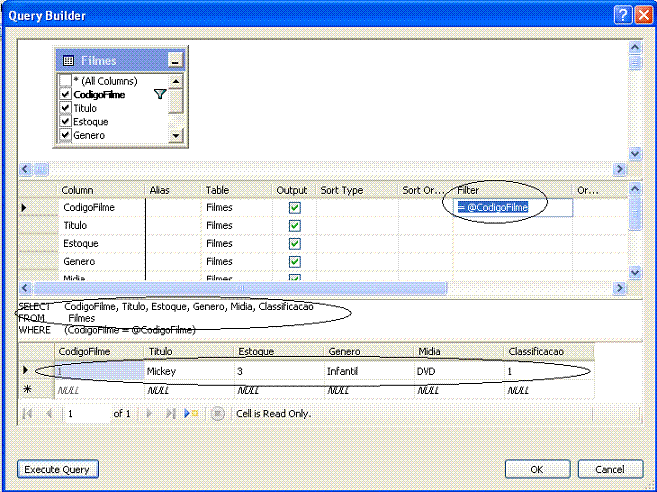Click Sort Type cell for Titulo row
The width and height of the screenshot is (657, 492).
(357, 225)
